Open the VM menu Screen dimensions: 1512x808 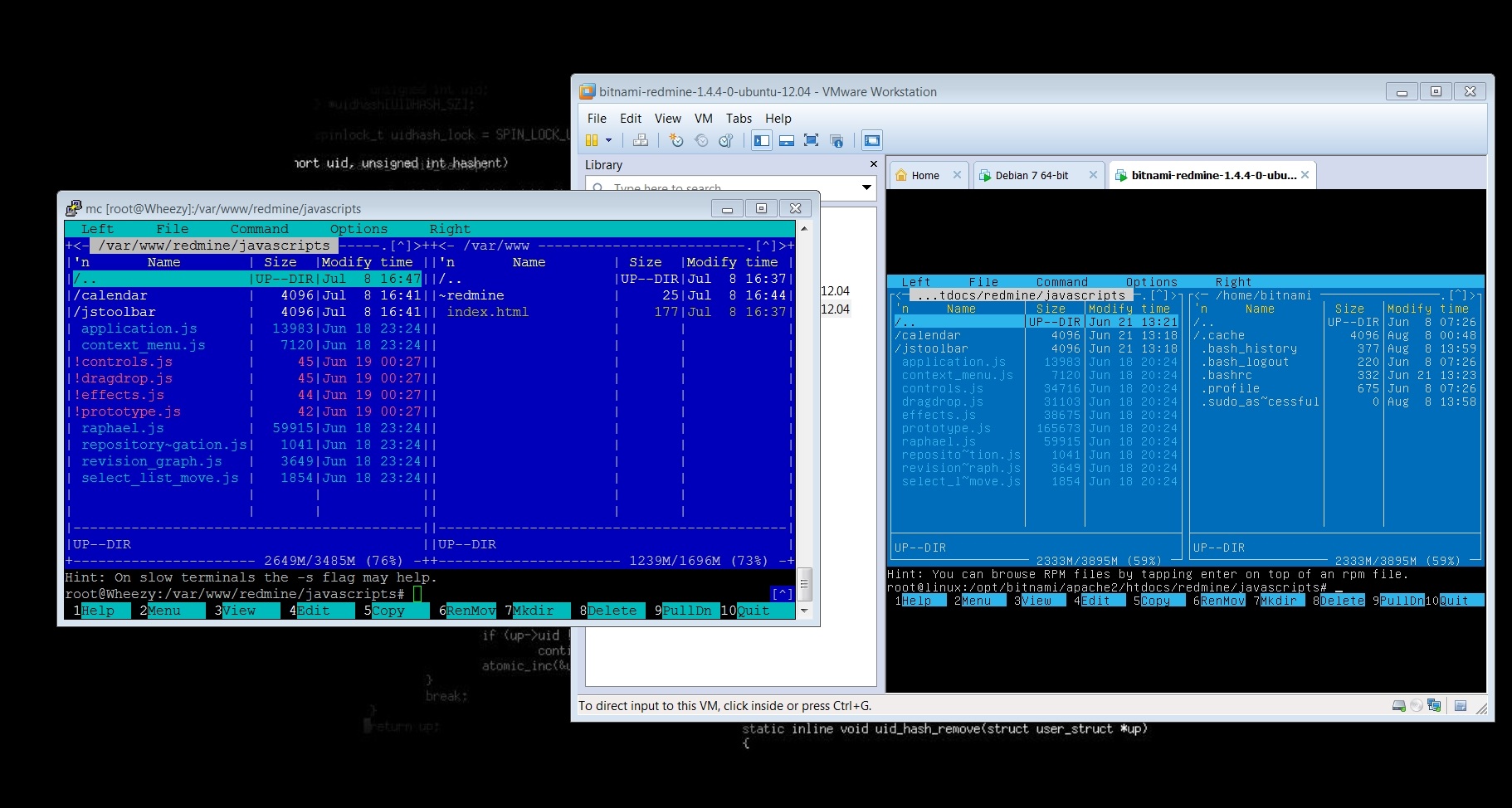click(x=704, y=118)
